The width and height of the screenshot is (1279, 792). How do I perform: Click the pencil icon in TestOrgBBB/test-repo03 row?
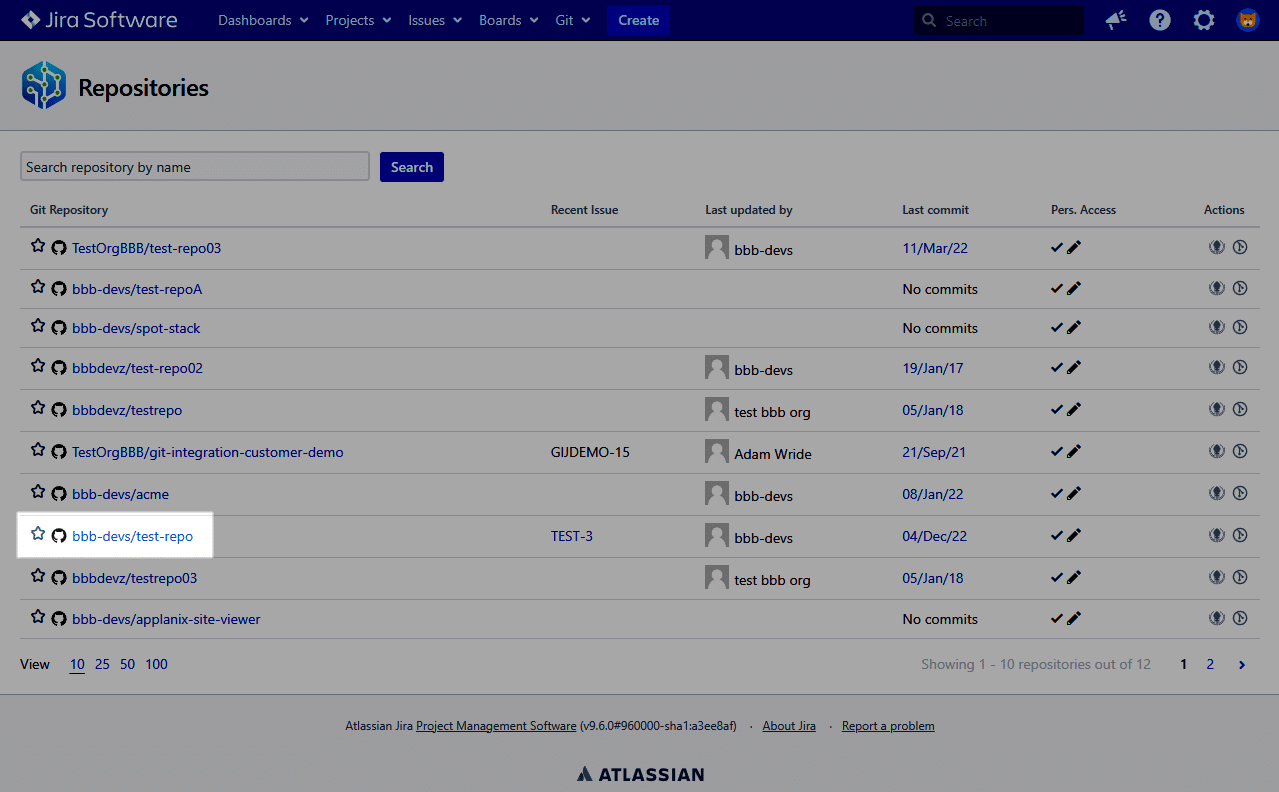click(x=1074, y=248)
